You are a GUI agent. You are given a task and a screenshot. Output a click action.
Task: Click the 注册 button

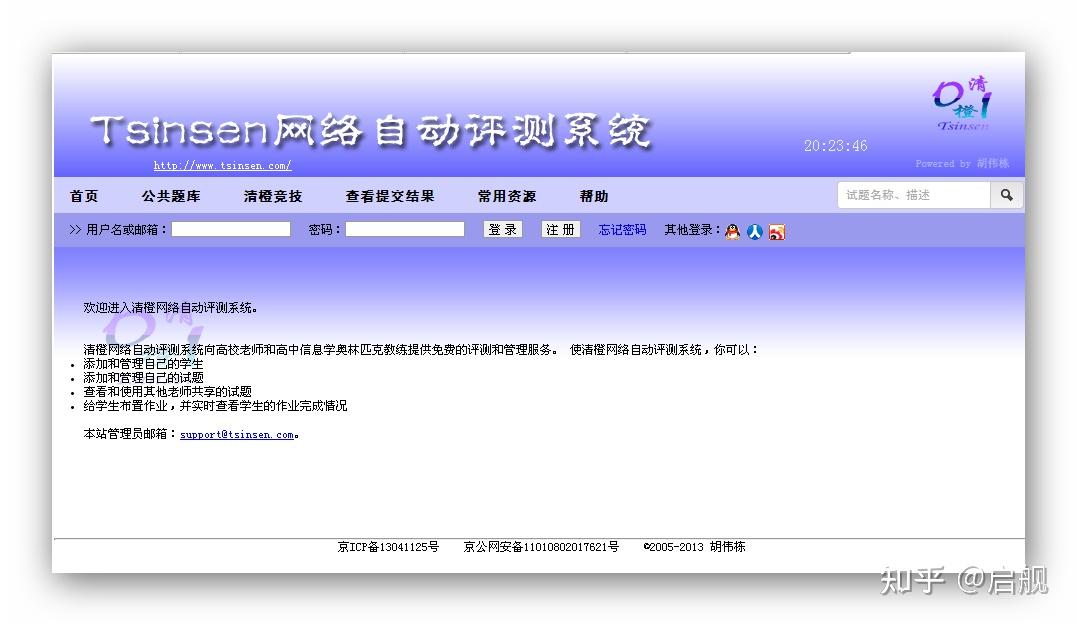point(560,229)
